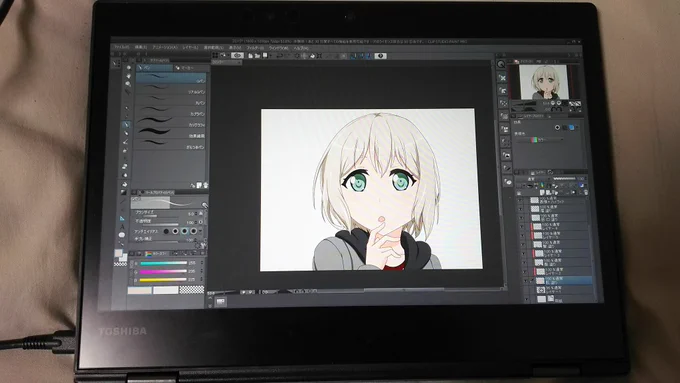680x383 pixels.
Task: Click the Undo arrow in command bar
Action: pyautogui.click(x=280, y=56)
